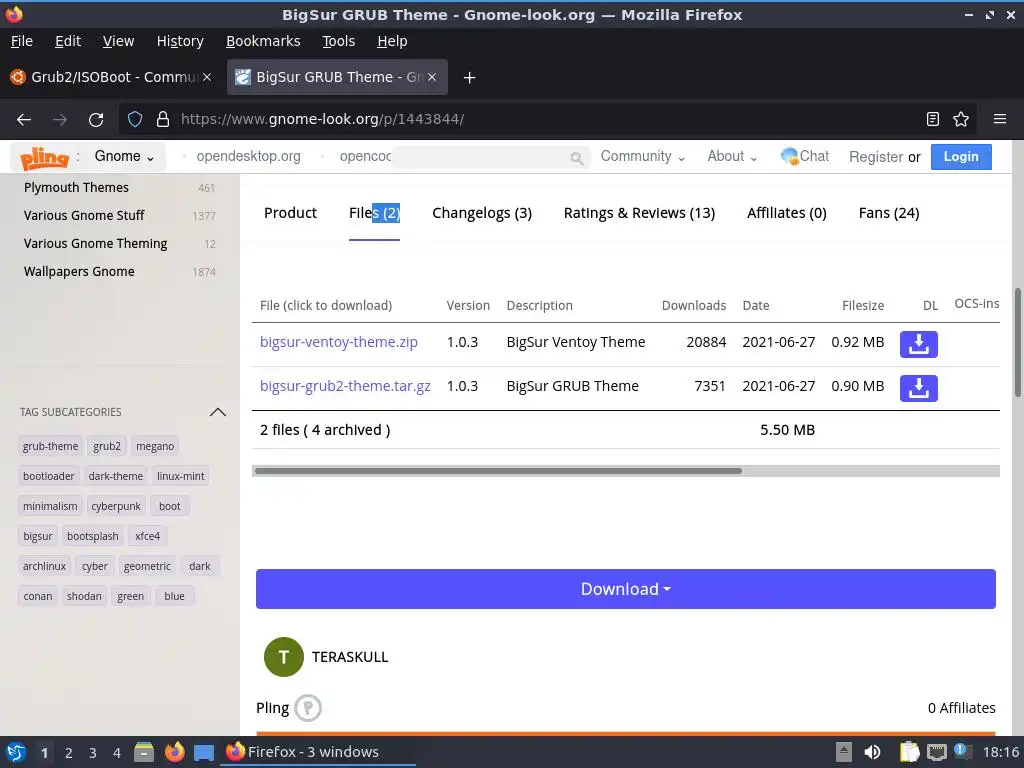Open the opendesktop.org link
Screen dimensions: 1024x768
tap(248, 157)
